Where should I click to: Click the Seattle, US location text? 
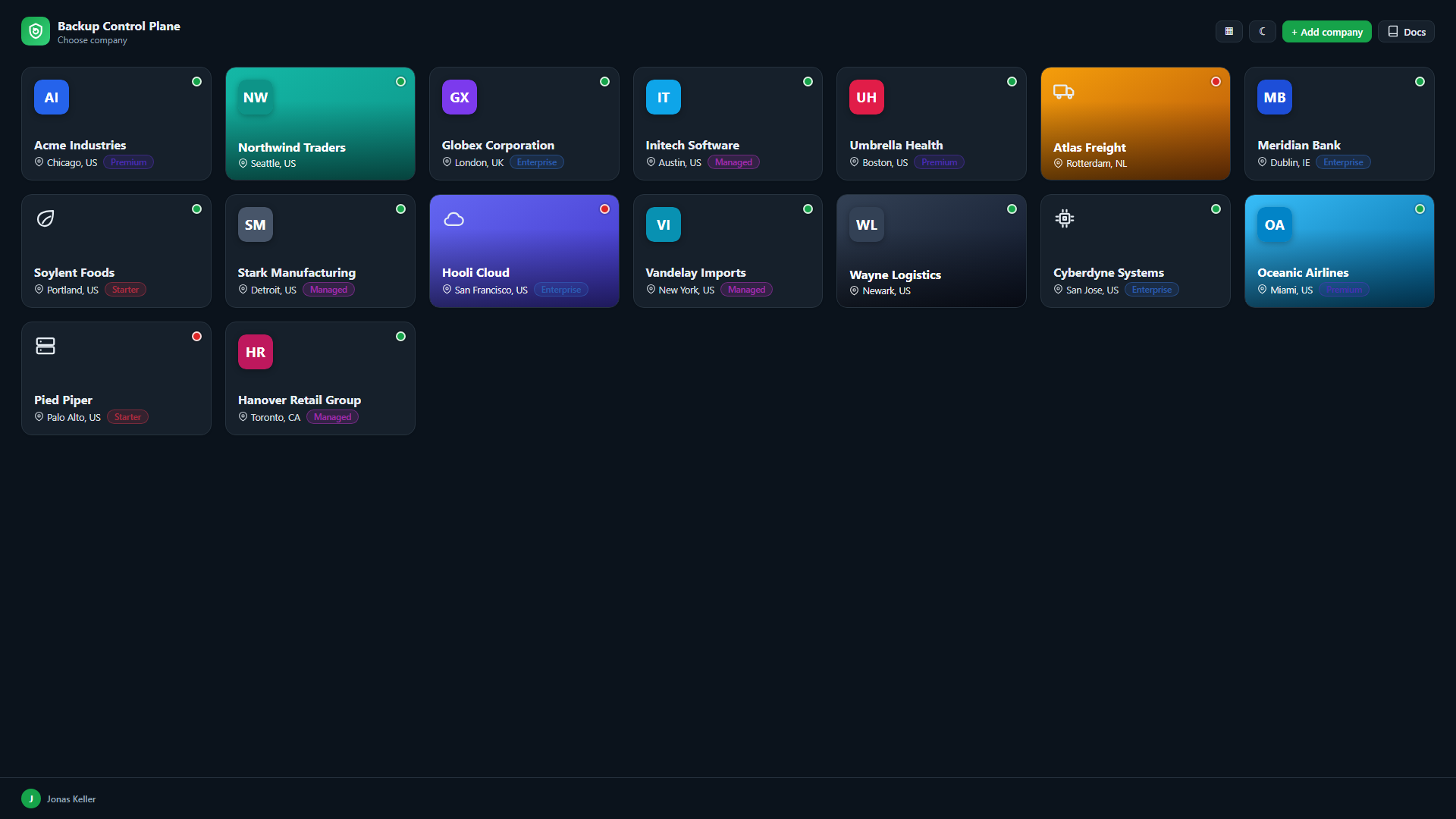273,163
